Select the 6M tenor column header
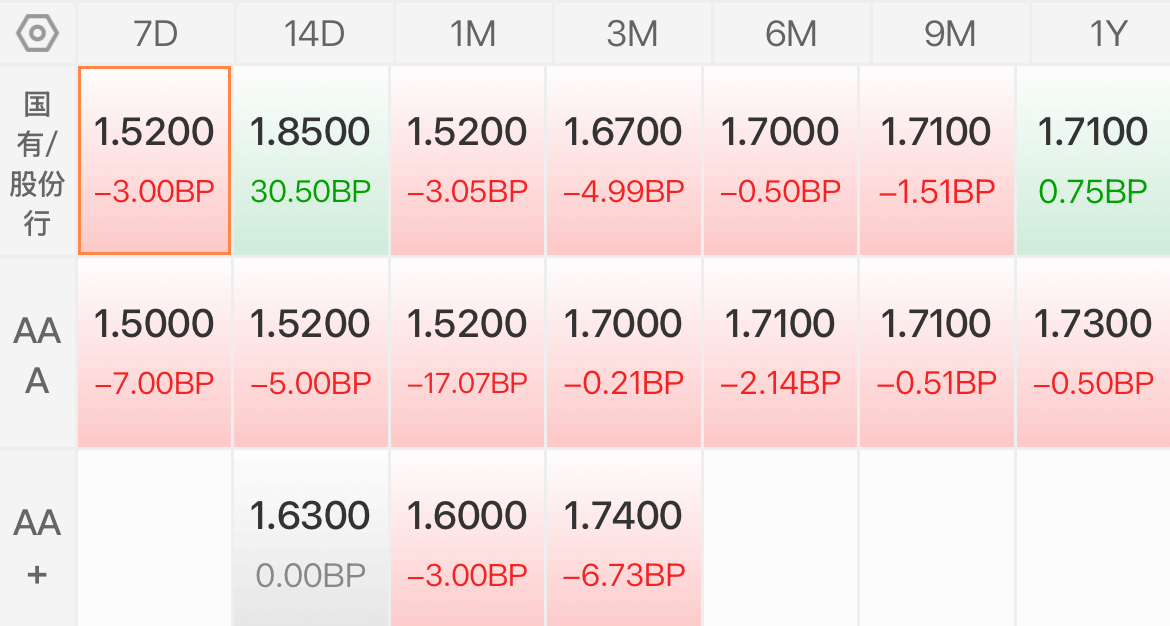The image size is (1170, 626). tap(791, 34)
